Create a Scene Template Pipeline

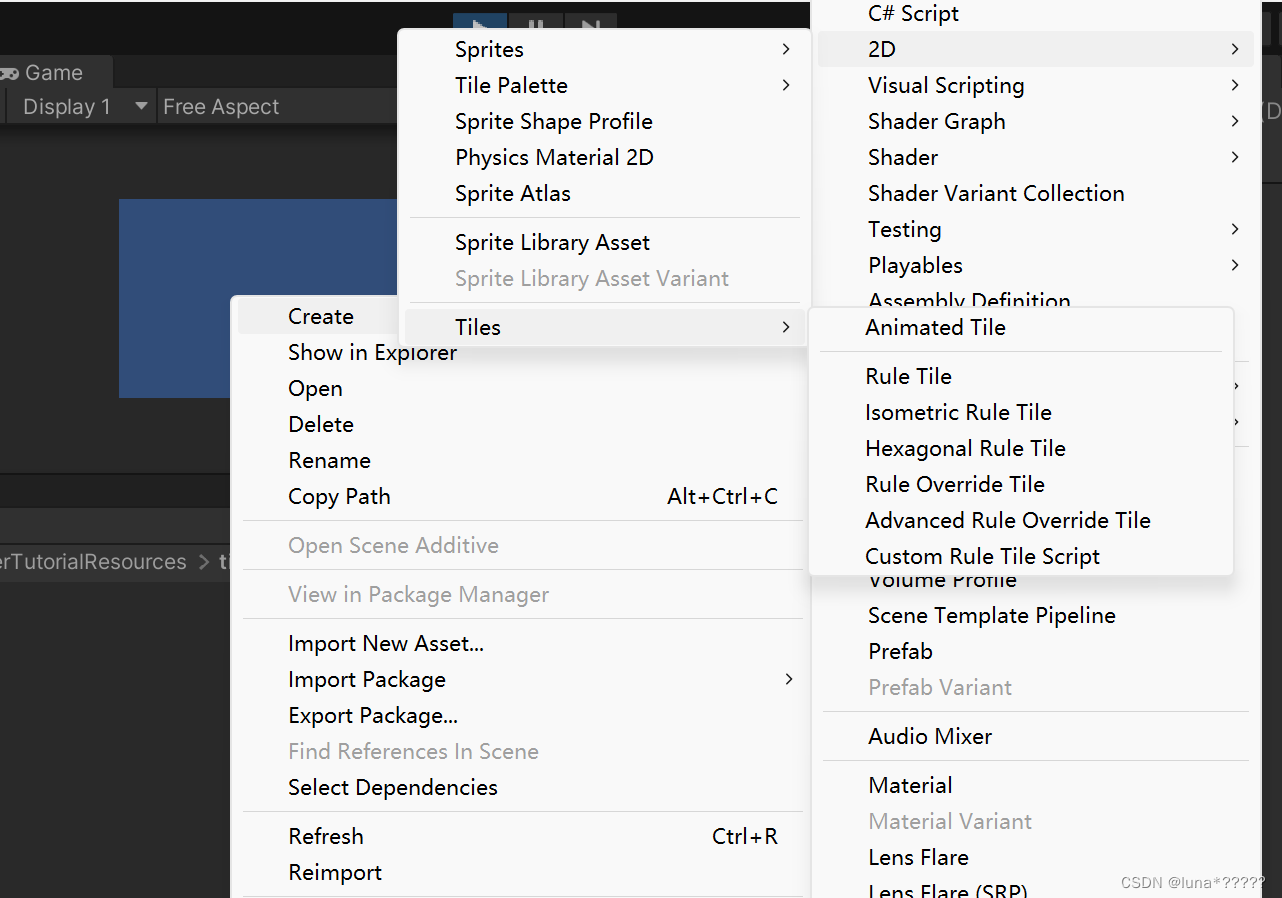click(1036, 616)
